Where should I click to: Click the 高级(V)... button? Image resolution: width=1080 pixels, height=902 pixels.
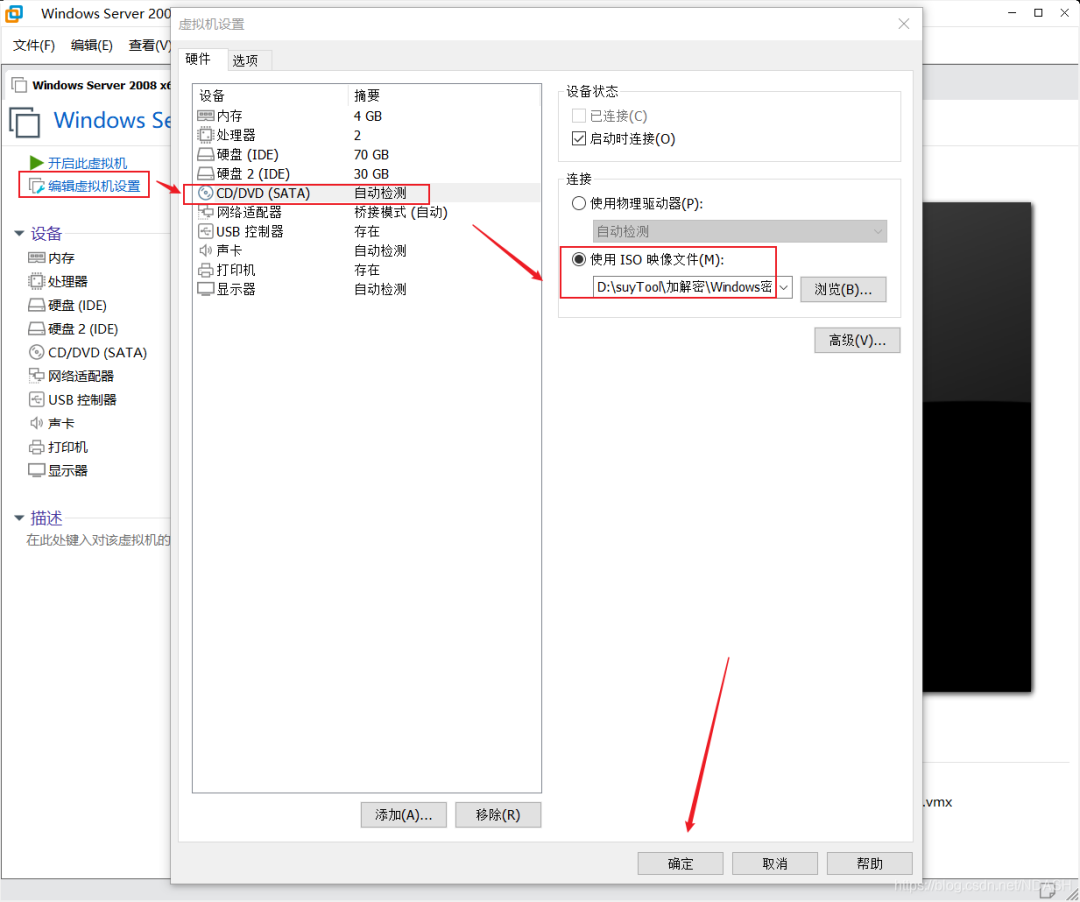(x=857, y=340)
